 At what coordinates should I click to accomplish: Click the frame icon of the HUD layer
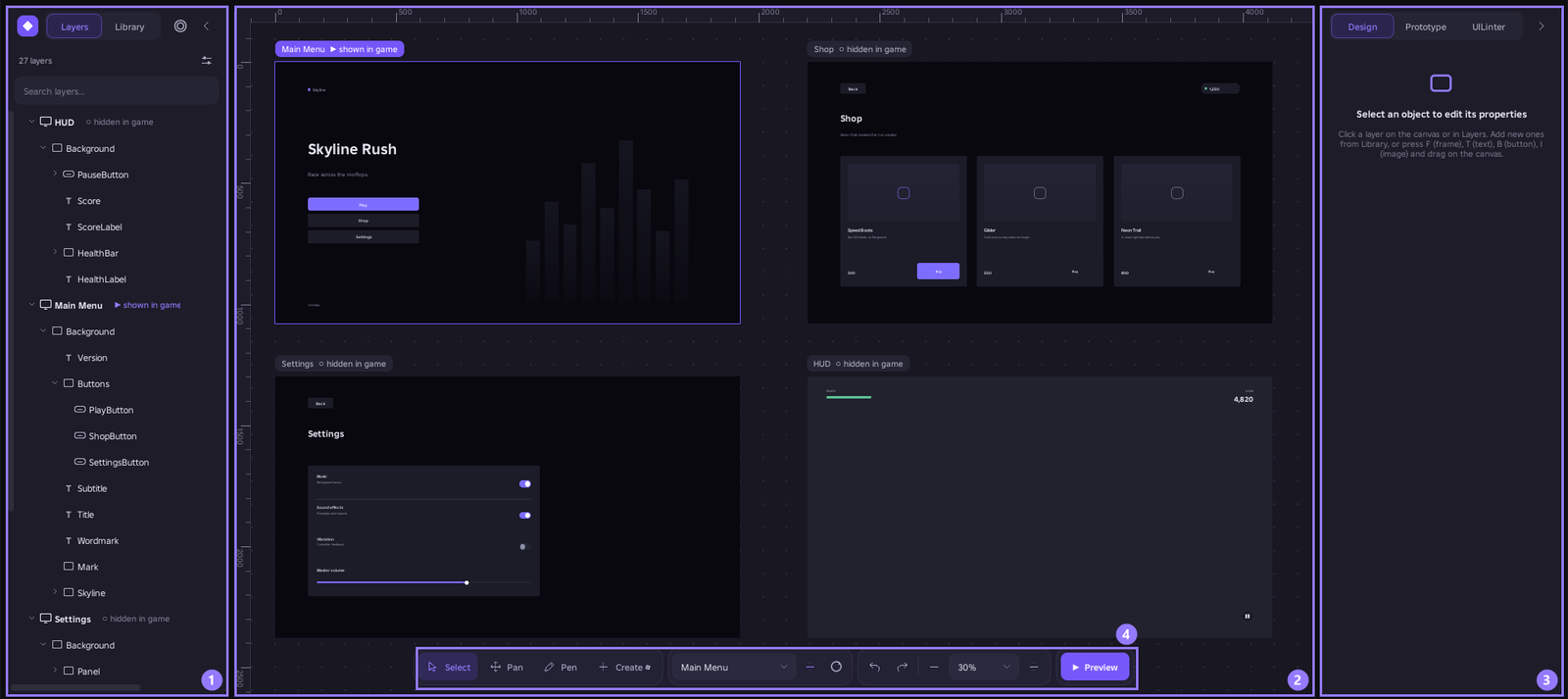point(45,122)
